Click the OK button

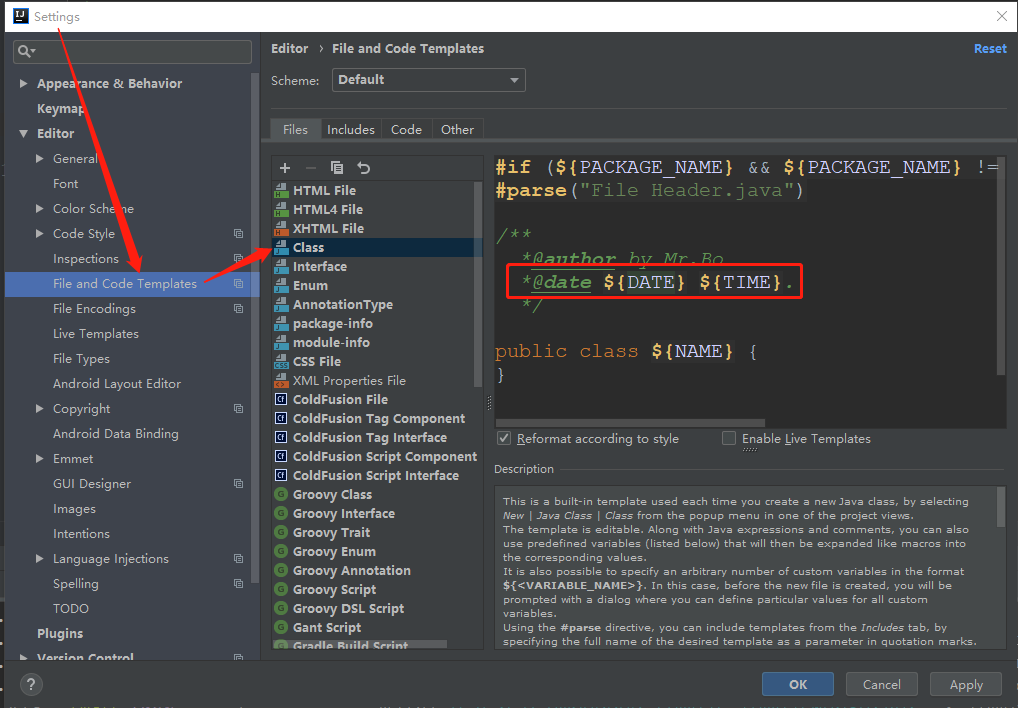click(798, 685)
